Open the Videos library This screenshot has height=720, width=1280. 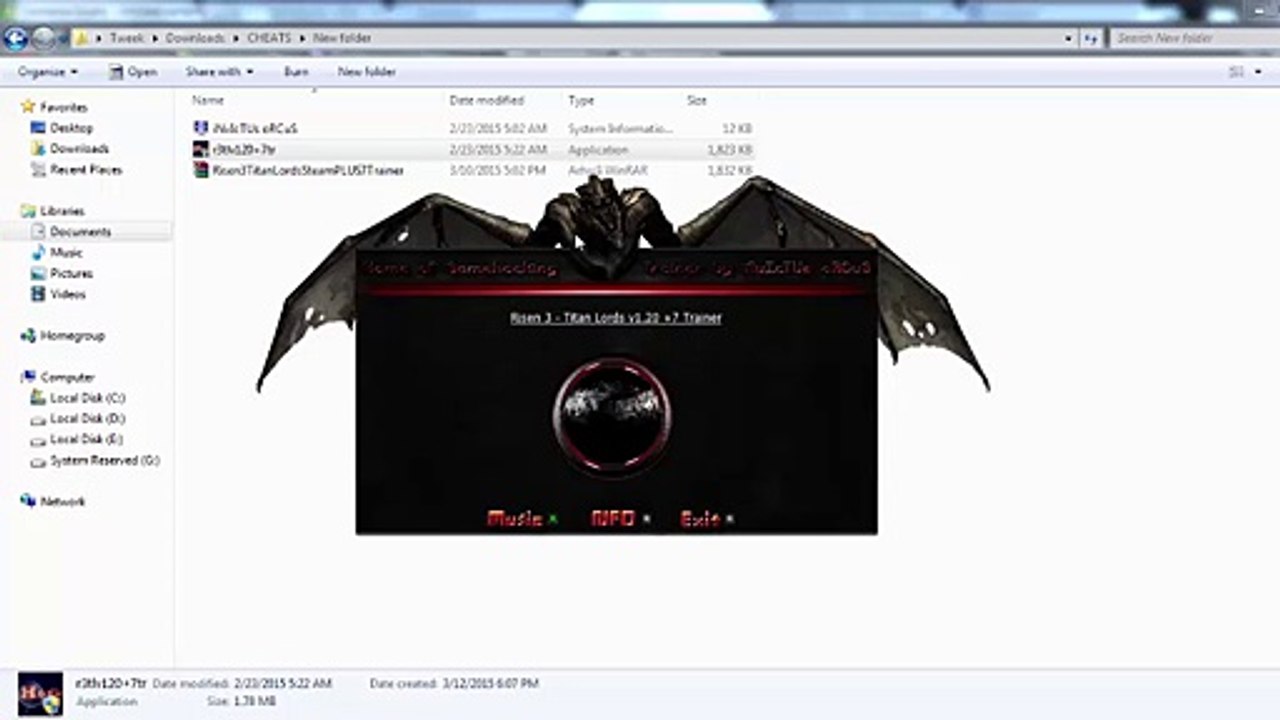pyautogui.click(x=68, y=295)
